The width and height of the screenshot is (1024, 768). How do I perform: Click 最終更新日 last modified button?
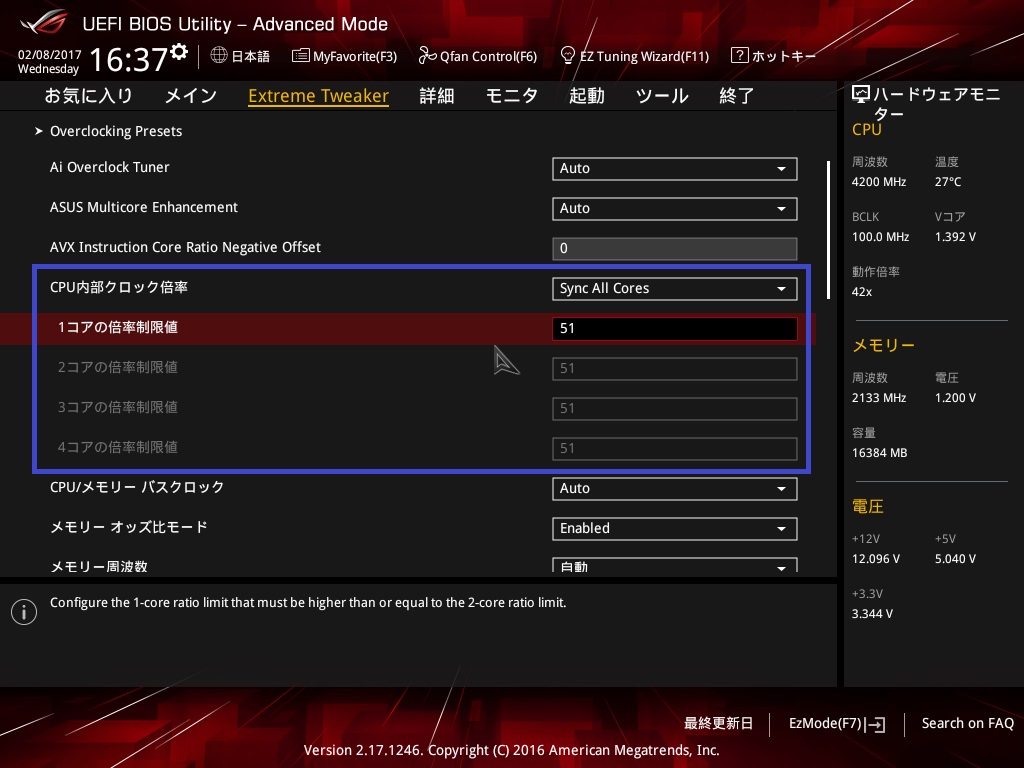point(718,723)
